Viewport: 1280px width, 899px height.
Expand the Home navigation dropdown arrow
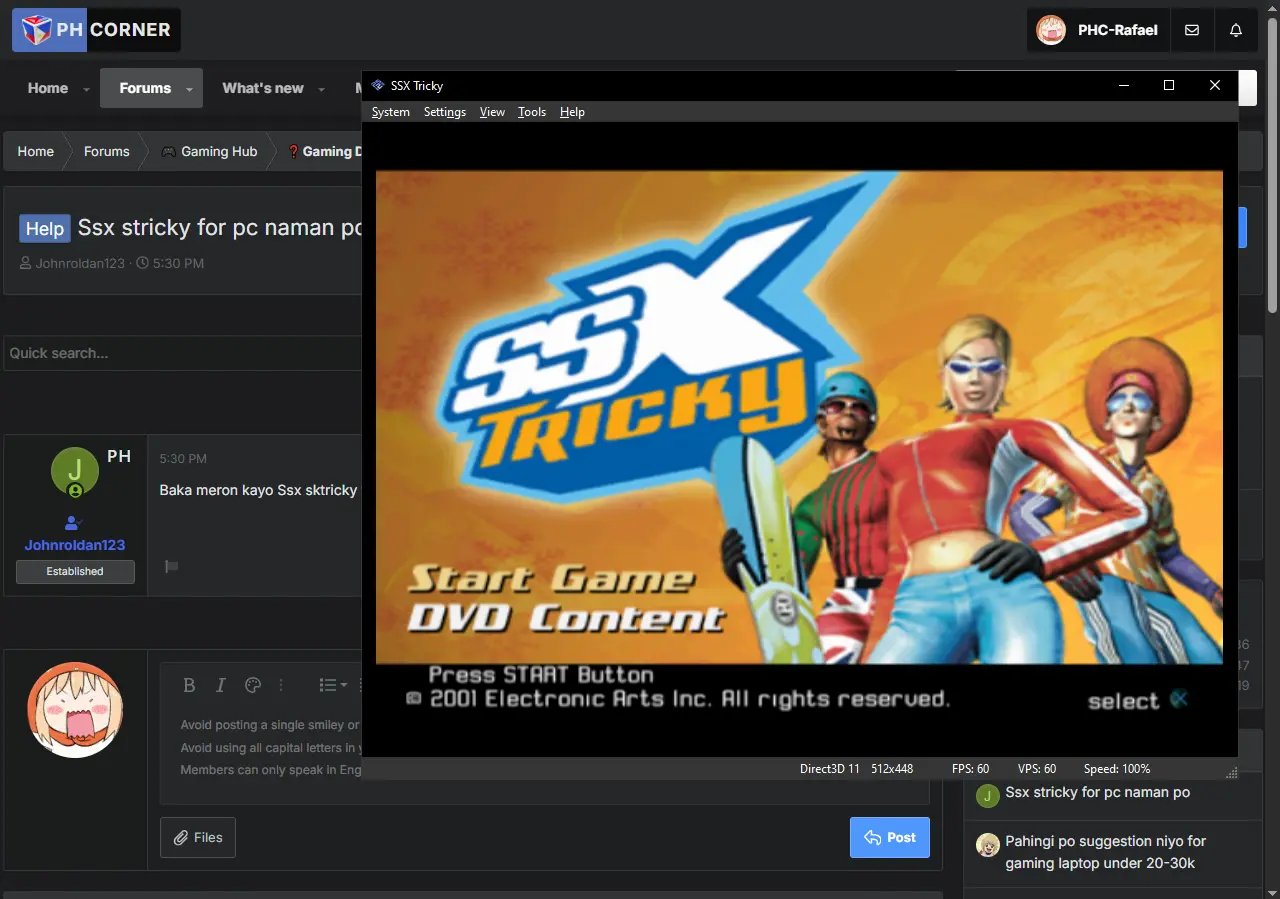(86, 89)
